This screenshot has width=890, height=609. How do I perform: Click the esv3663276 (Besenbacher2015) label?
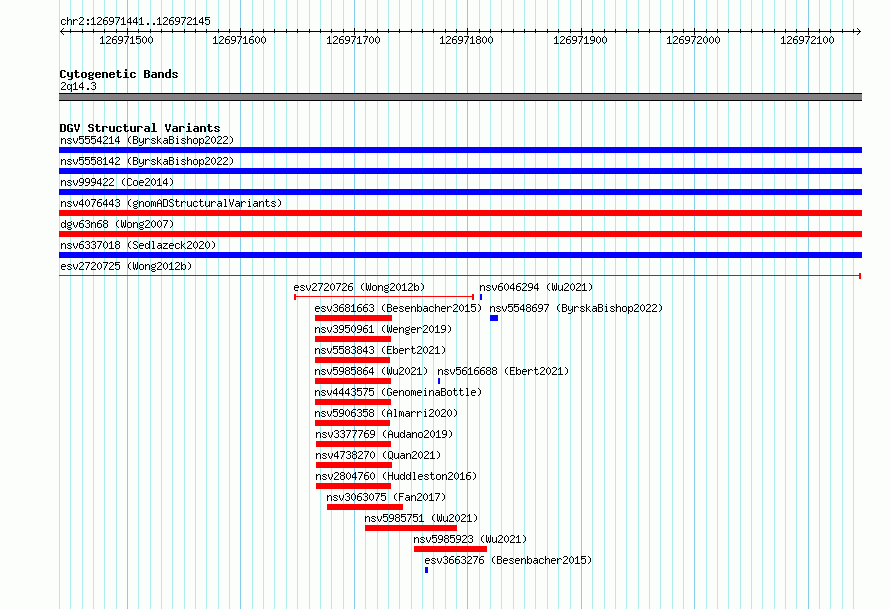click(508, 560)
